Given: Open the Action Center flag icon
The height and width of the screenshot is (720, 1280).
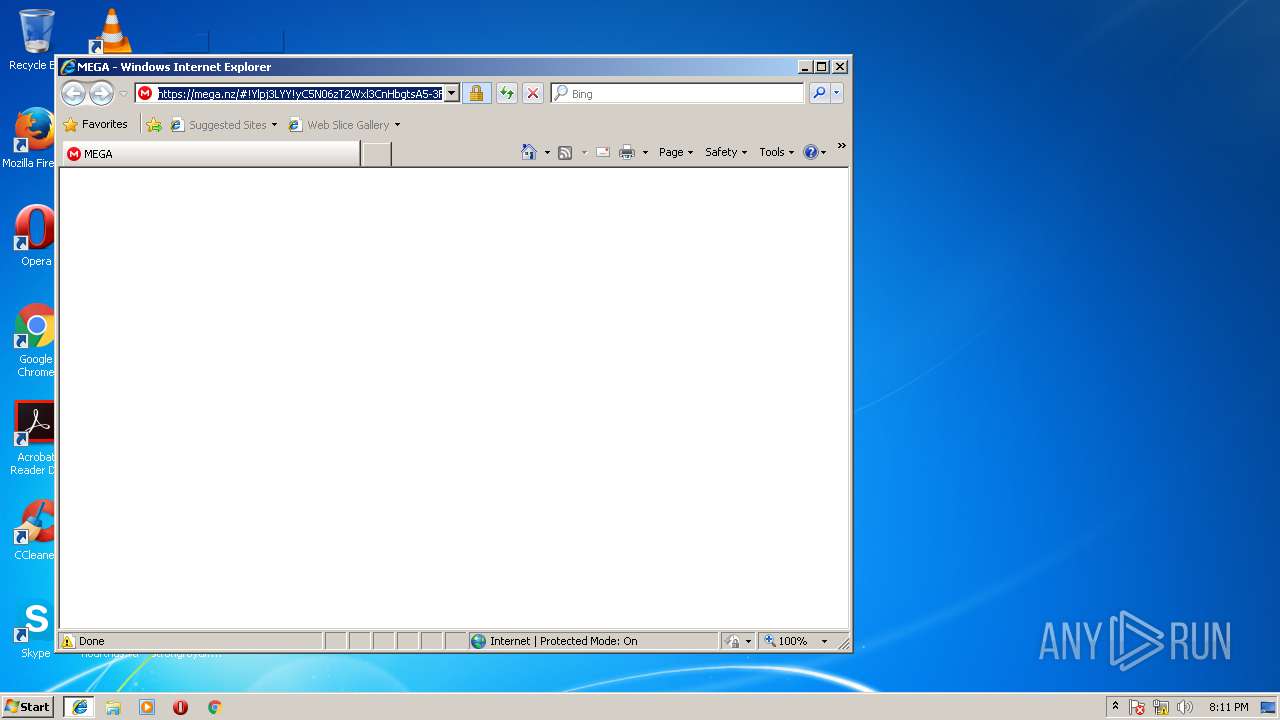Looking at the screenshot, I should coord(1137,707).
